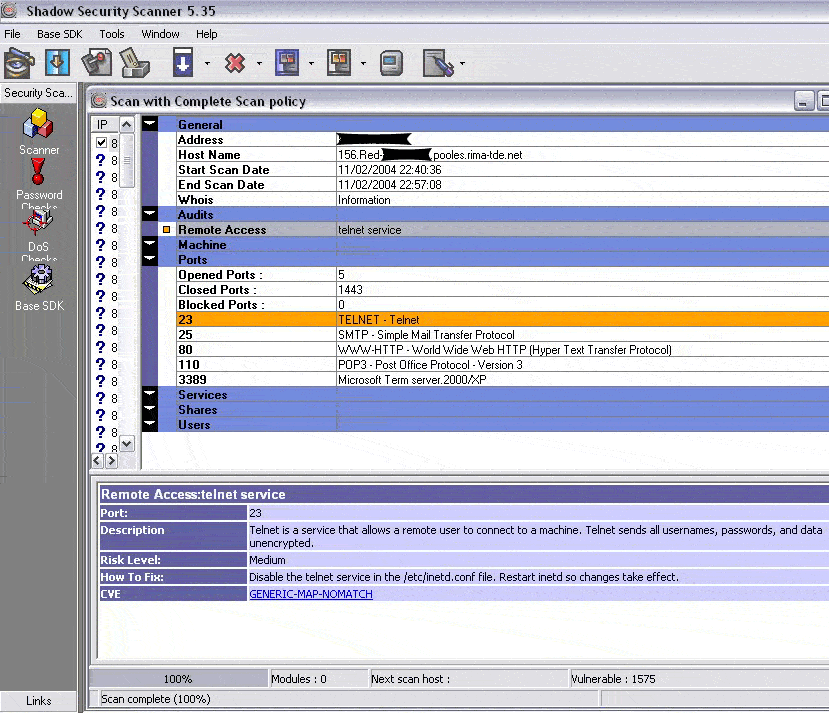
Task: Click the orange square Remote Access audit marker
Action: click(x=167, y=230)
